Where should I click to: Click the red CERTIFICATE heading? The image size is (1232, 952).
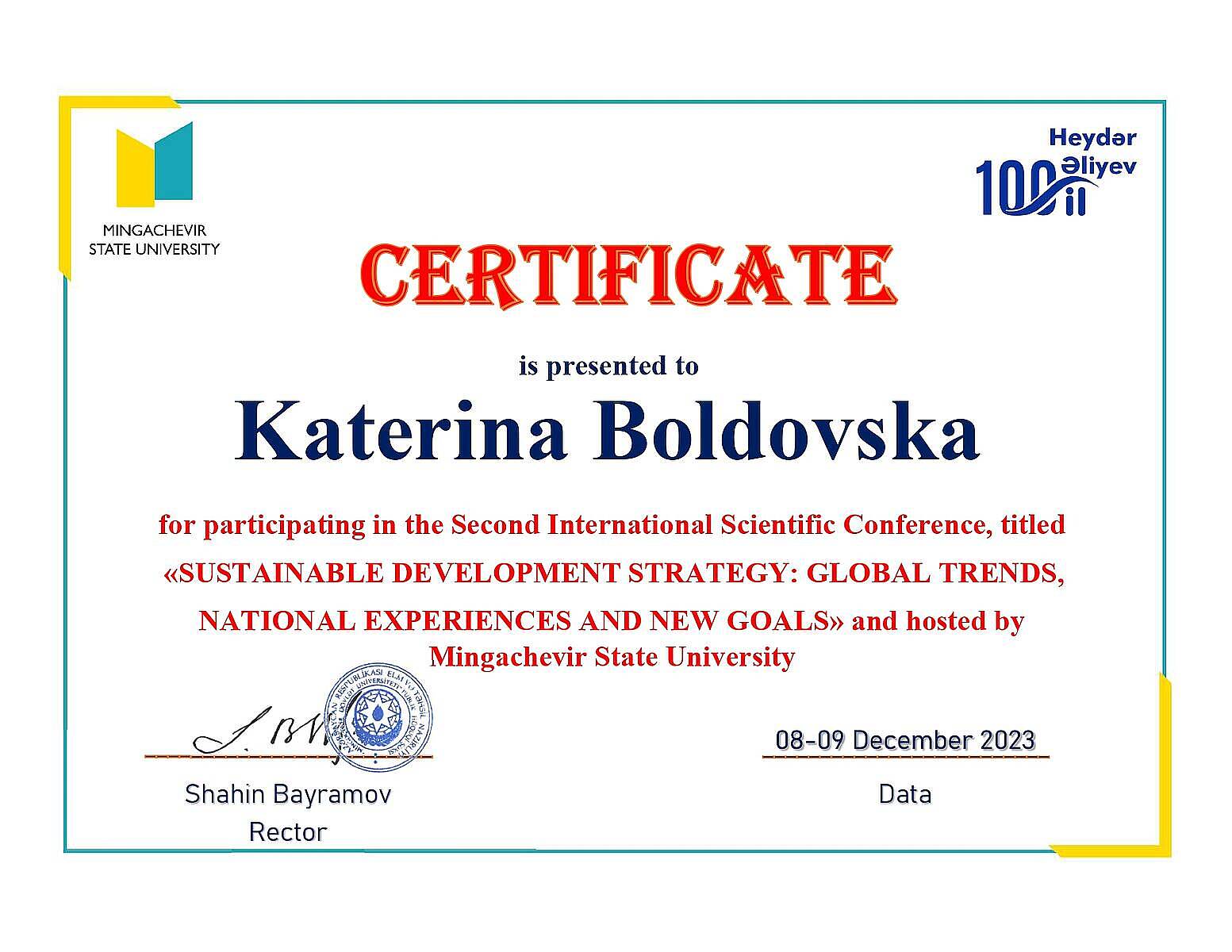pyautogui.click(x=629, y=277)
